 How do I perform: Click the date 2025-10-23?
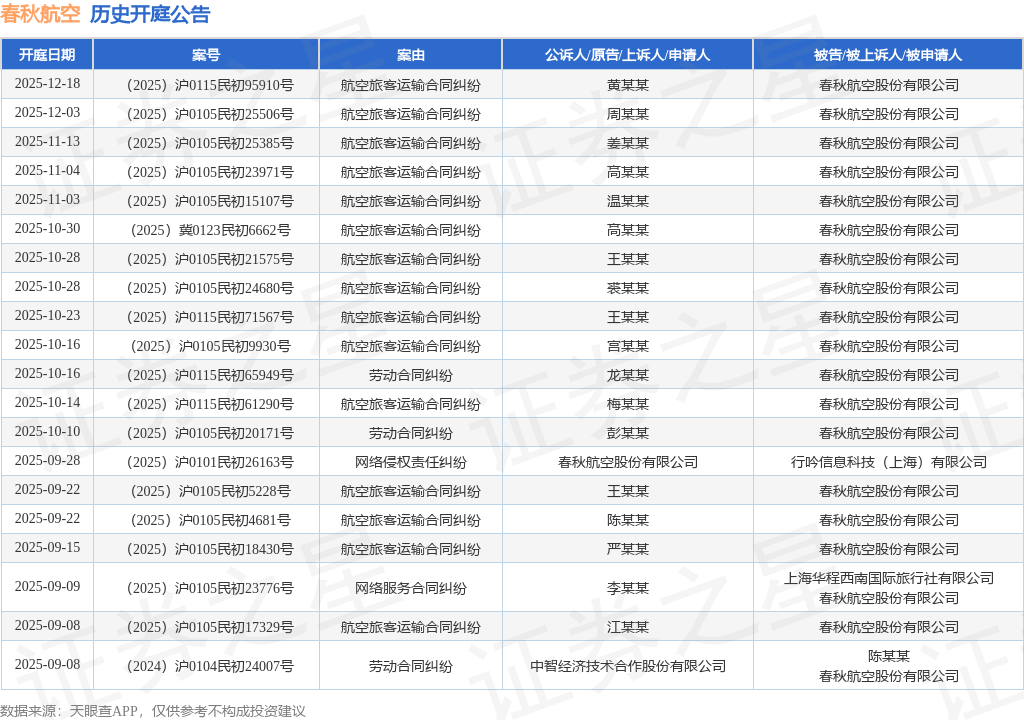(47, 316)
